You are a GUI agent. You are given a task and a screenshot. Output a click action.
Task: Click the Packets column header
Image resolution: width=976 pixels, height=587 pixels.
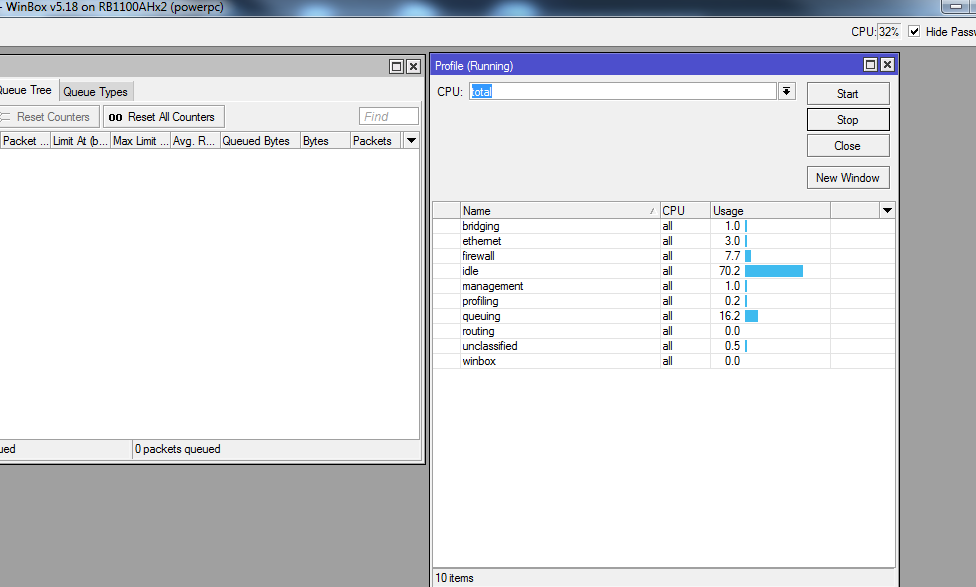pyautogui.click(x=376, y=141)
